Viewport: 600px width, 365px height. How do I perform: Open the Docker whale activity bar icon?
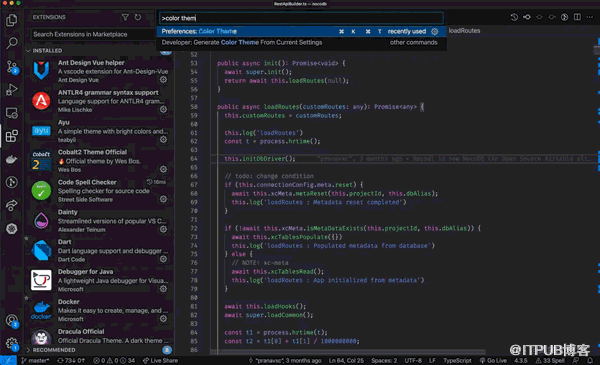pyautogui.click(x=11, y=159)
